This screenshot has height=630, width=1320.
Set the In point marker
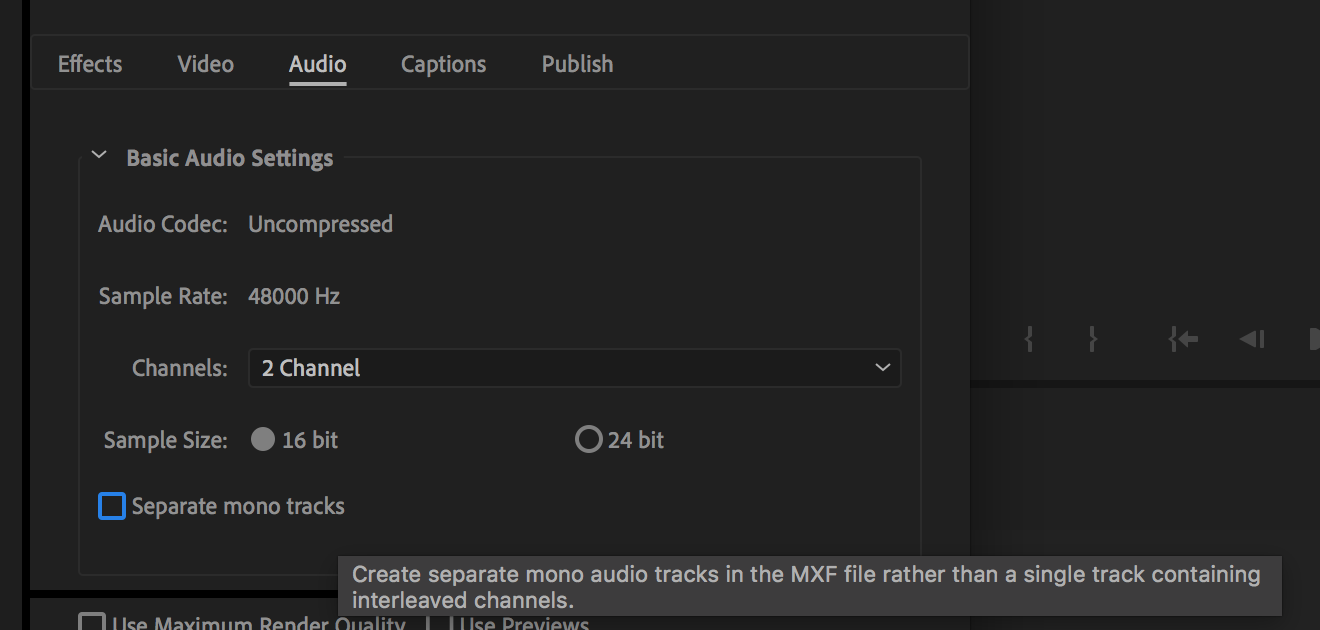[1027, 339]
